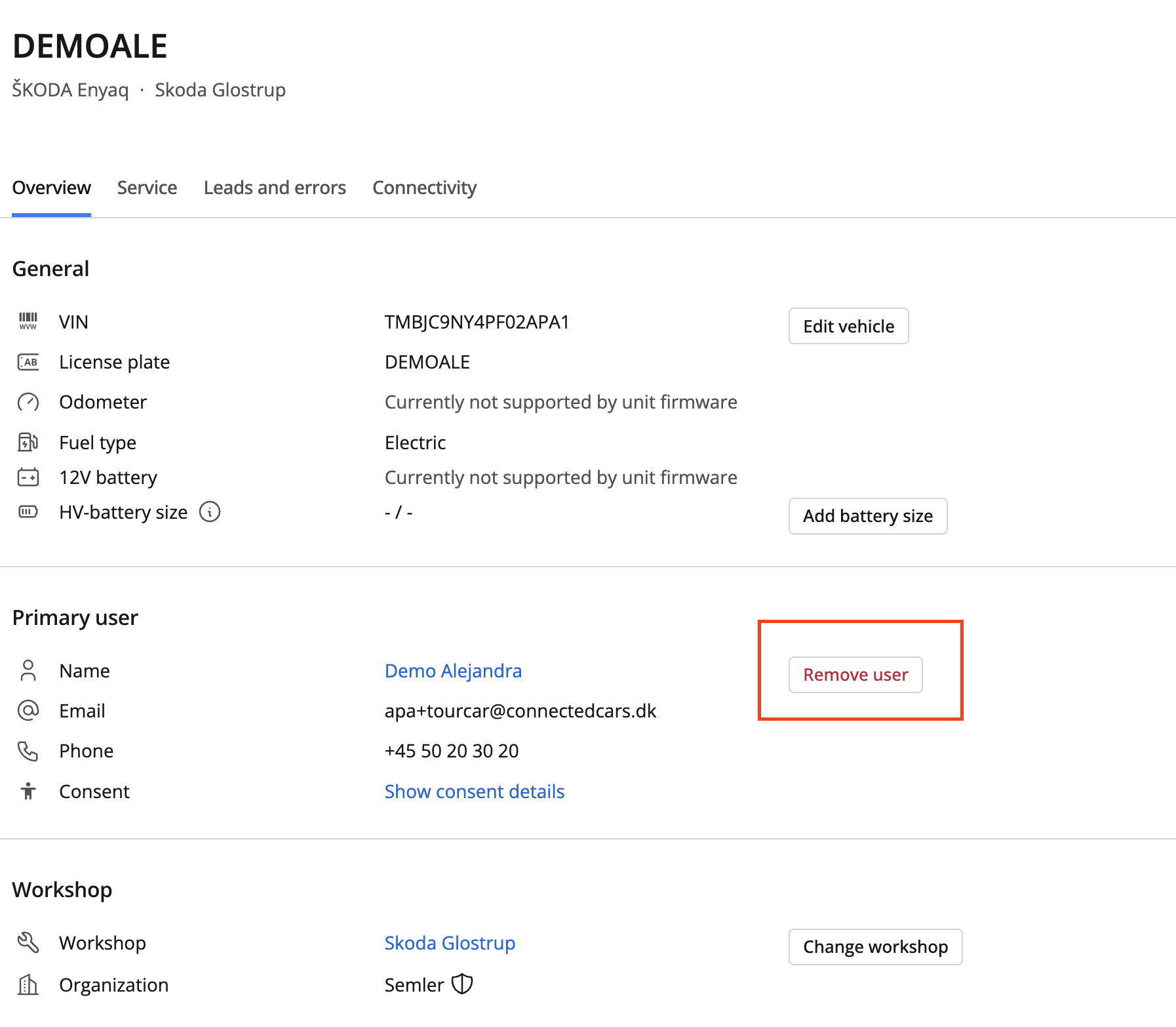
Task: Remove the primary user
Action: 855,675
